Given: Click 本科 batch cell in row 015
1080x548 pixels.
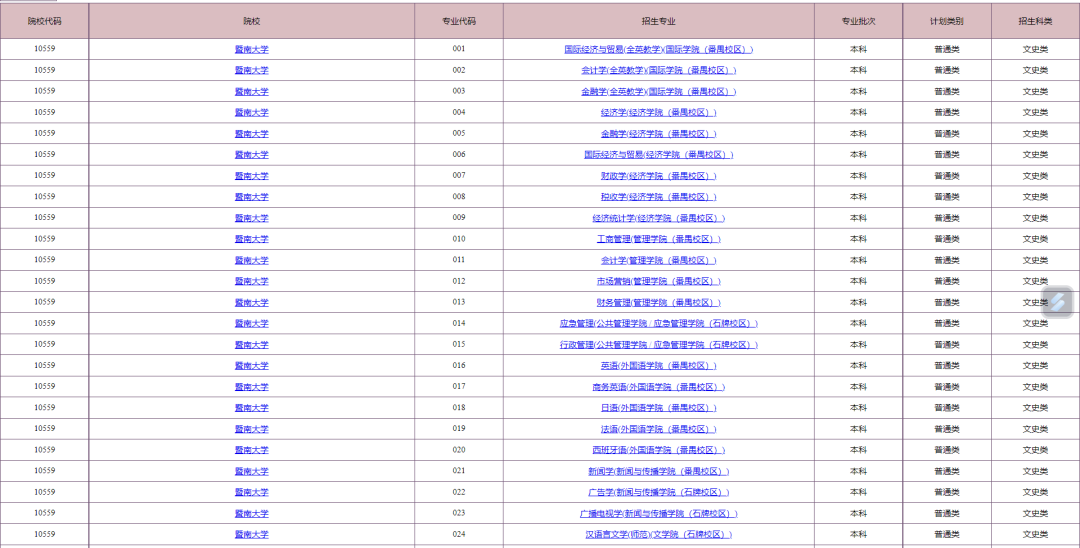Looking at the screenshot, I should click(x=858, y=344).
